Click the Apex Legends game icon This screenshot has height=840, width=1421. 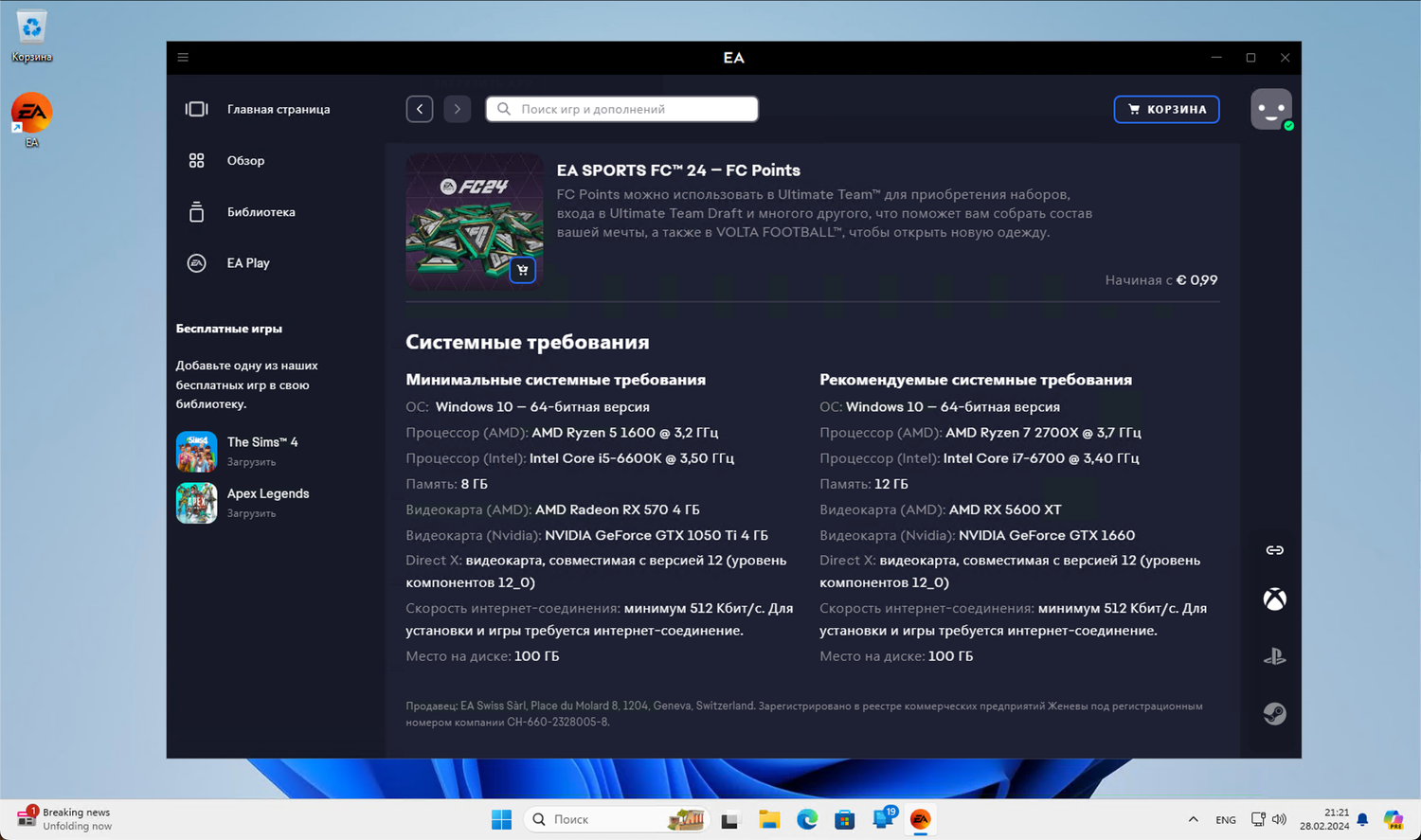tap(196, 503)
